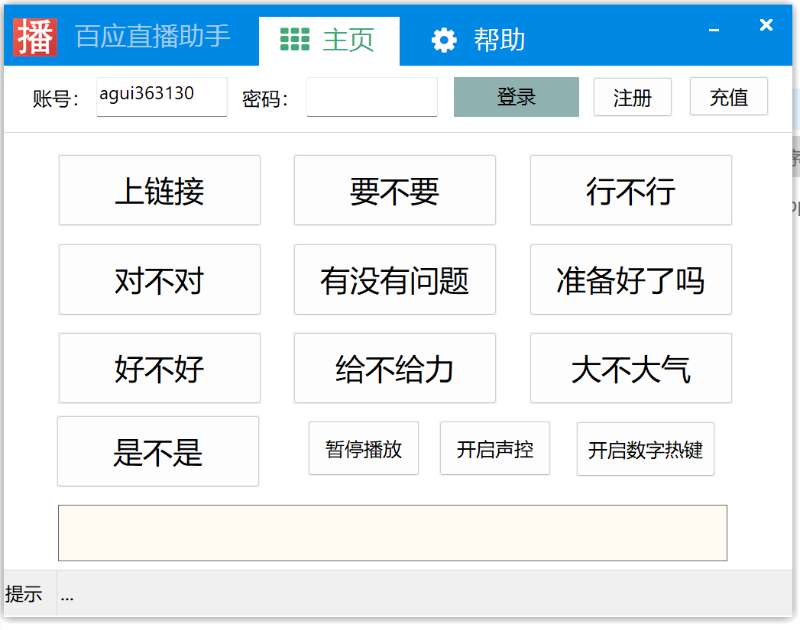The width and height of the screenshot is (800, 630).
Task: Play the 好不好 sound
Action: pyautogui.click(x=160, y=369)
